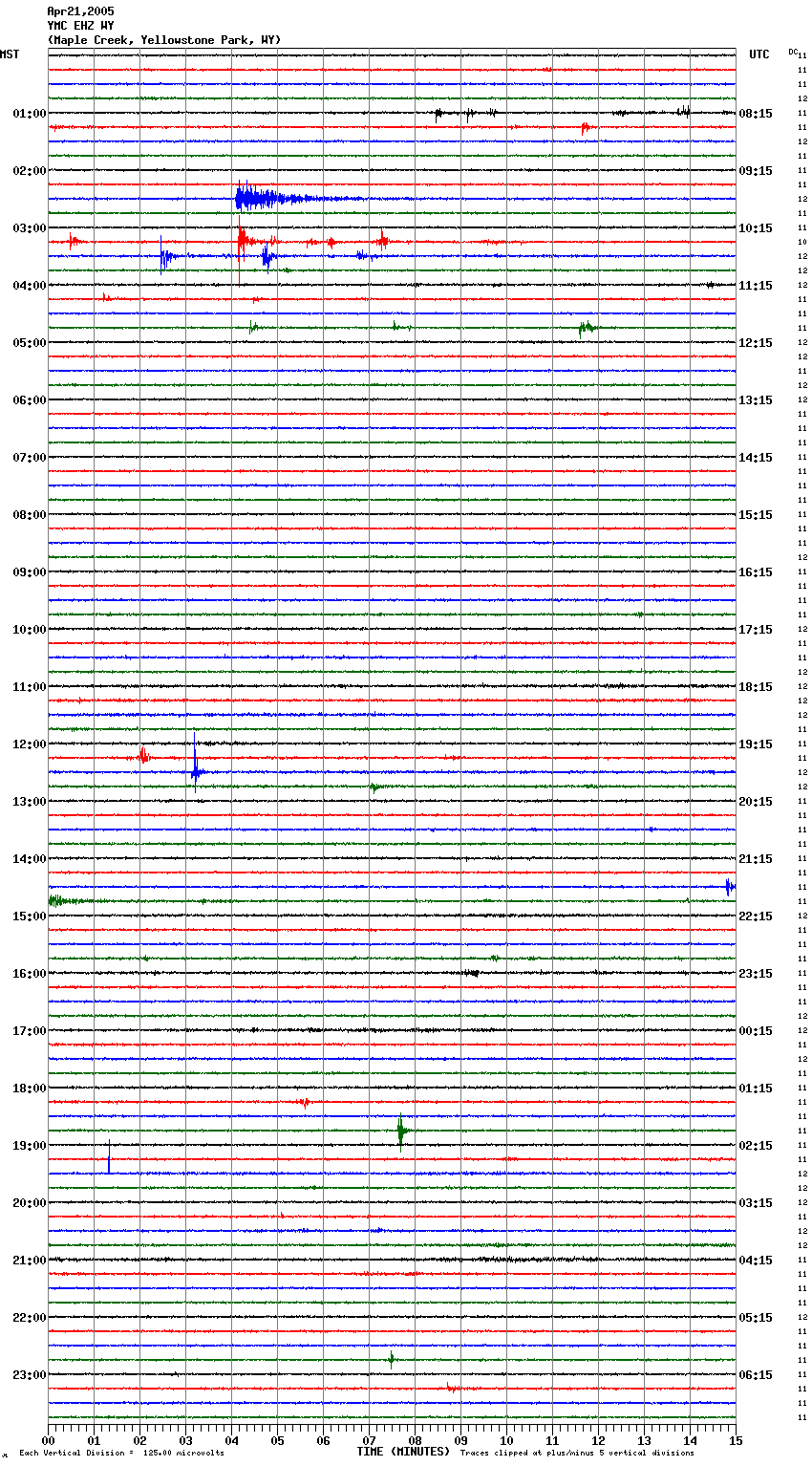Click the 18:15 UTC time label

[756, 687]
